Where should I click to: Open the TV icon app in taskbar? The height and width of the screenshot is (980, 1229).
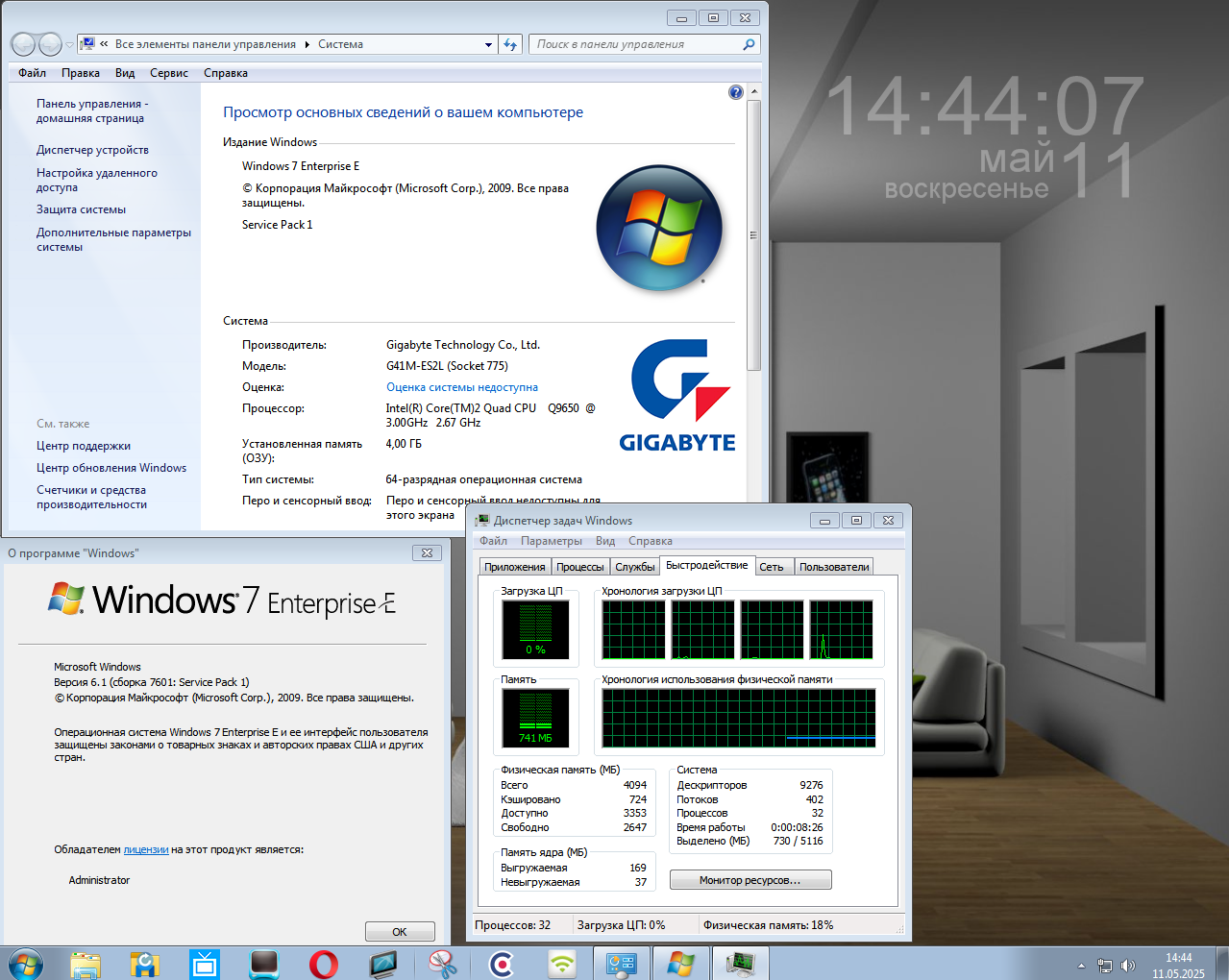pos(205,964)
